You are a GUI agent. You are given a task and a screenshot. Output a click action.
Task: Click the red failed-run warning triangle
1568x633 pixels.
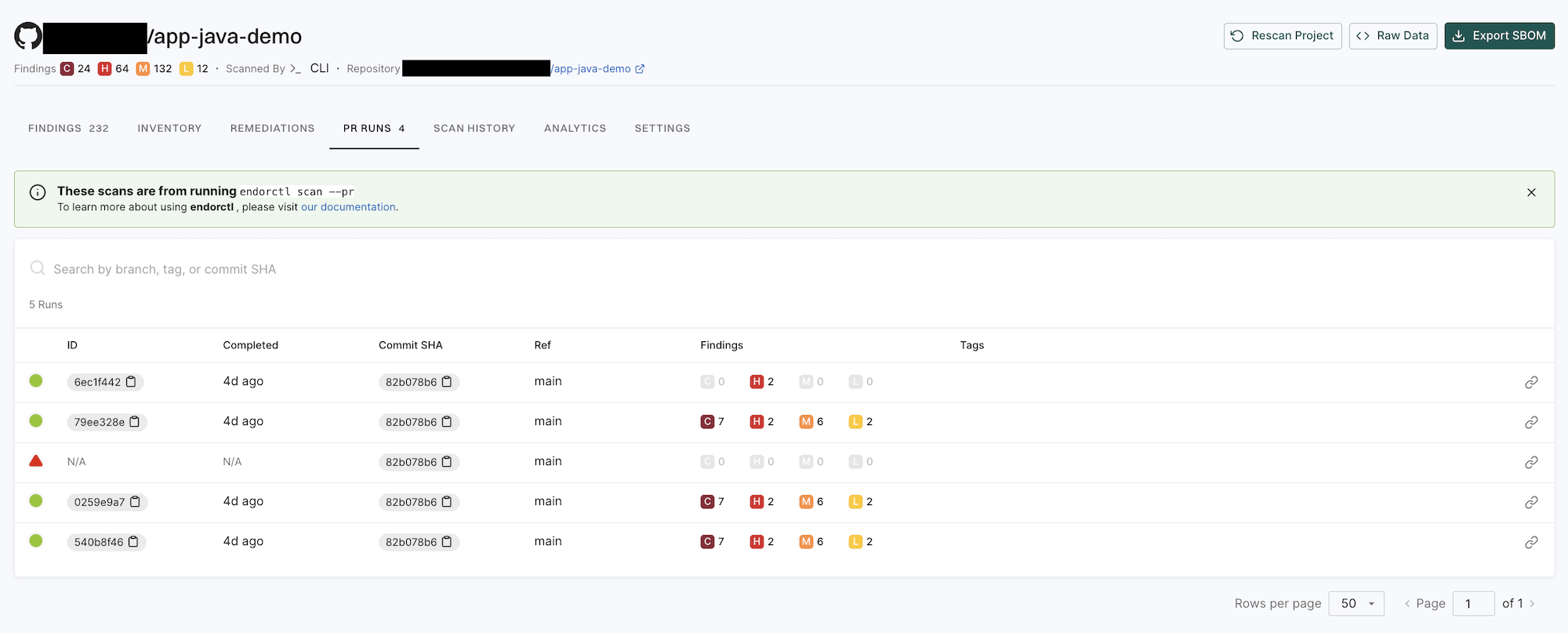pyautogui.click(x=36, y=461)
